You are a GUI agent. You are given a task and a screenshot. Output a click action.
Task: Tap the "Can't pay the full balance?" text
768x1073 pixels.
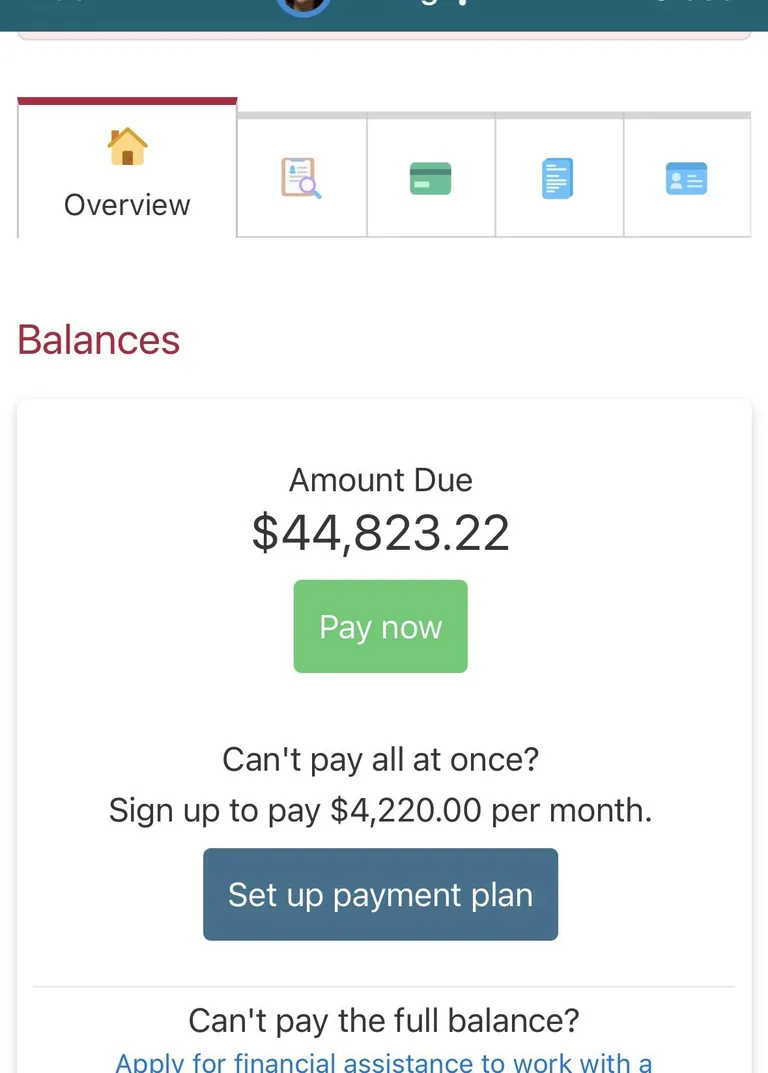pyautogui.click(x=384, y=1021)
